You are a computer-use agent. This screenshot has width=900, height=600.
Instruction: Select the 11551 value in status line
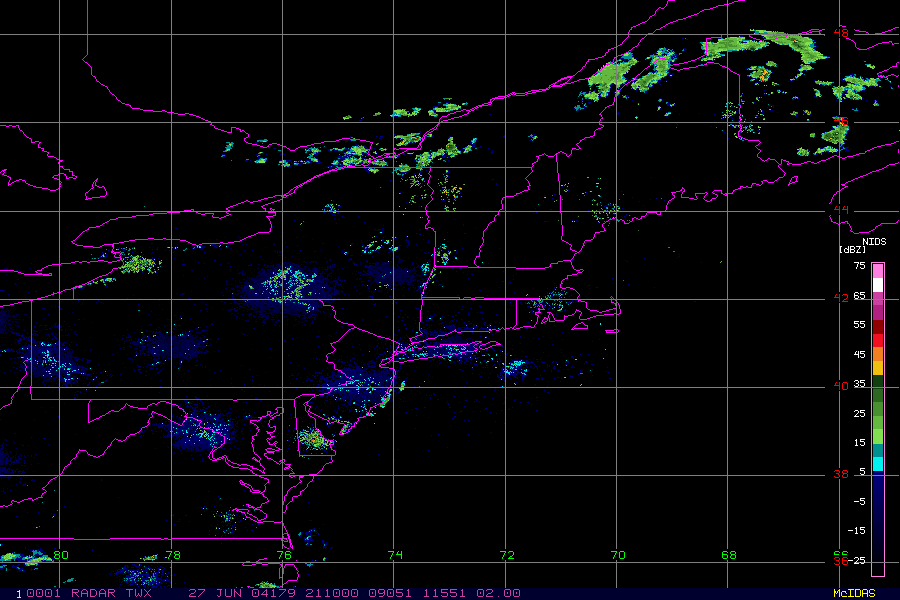pos(444,593)
